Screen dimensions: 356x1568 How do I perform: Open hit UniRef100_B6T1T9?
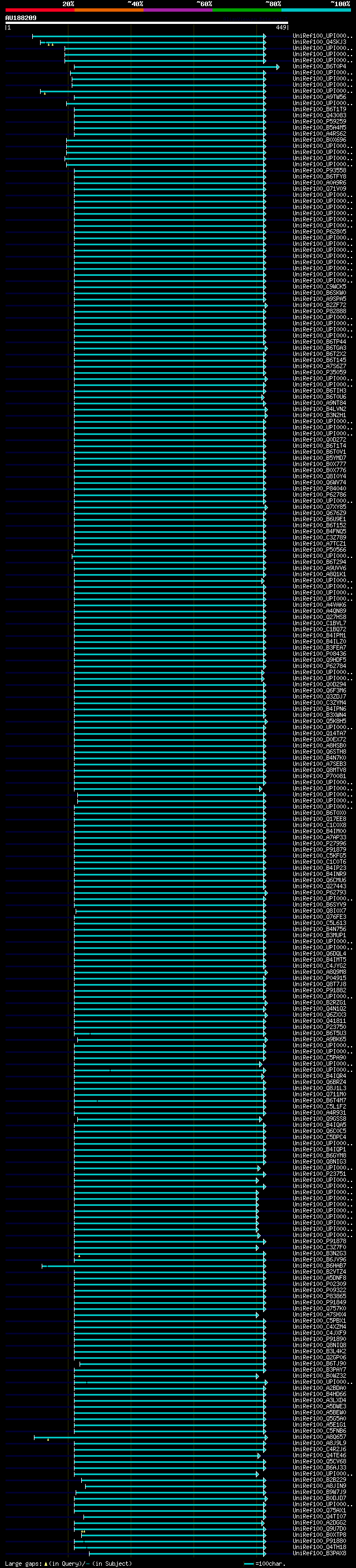[319, 109]
